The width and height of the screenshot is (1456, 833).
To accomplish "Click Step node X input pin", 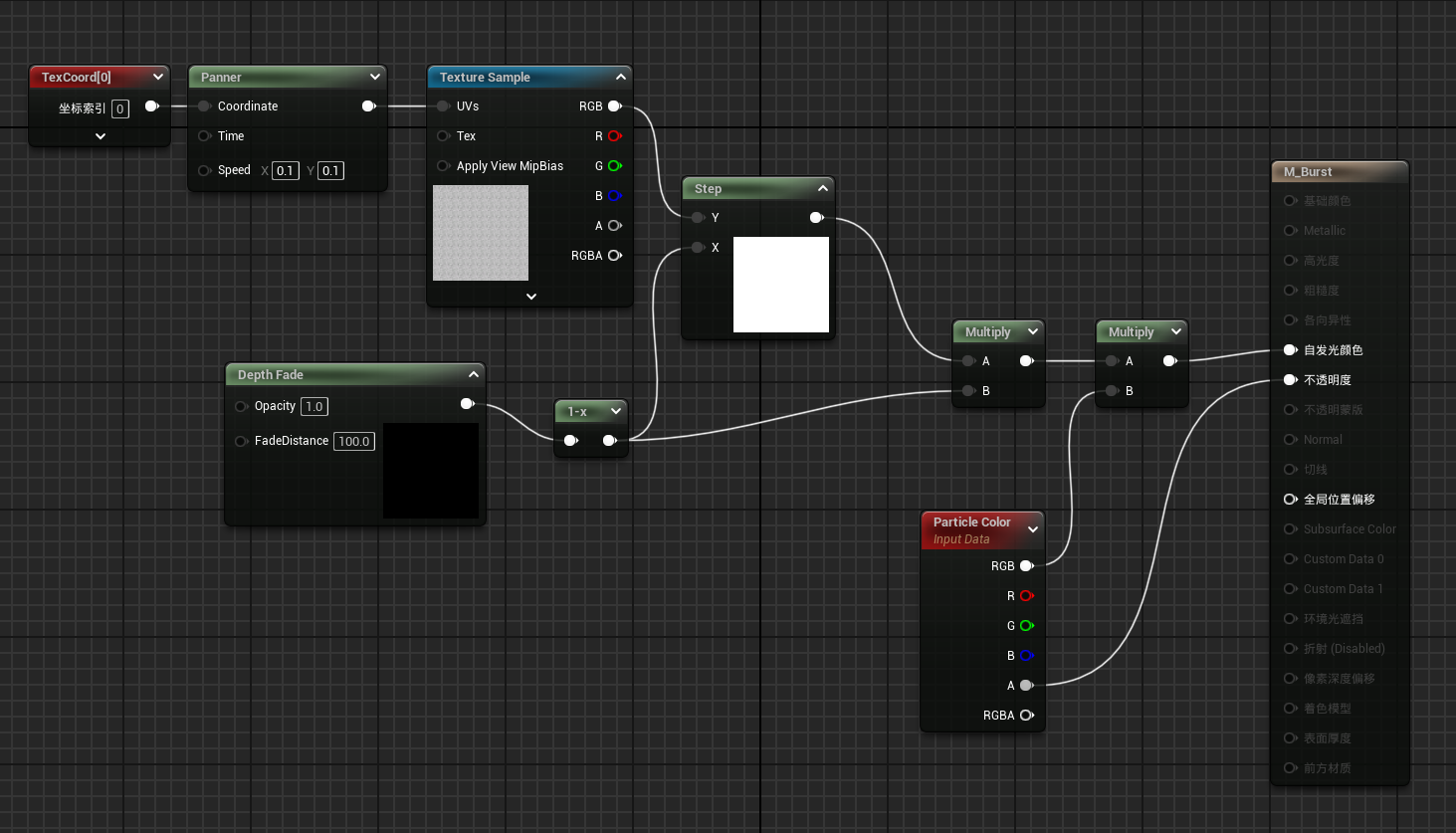I will 698,248.
